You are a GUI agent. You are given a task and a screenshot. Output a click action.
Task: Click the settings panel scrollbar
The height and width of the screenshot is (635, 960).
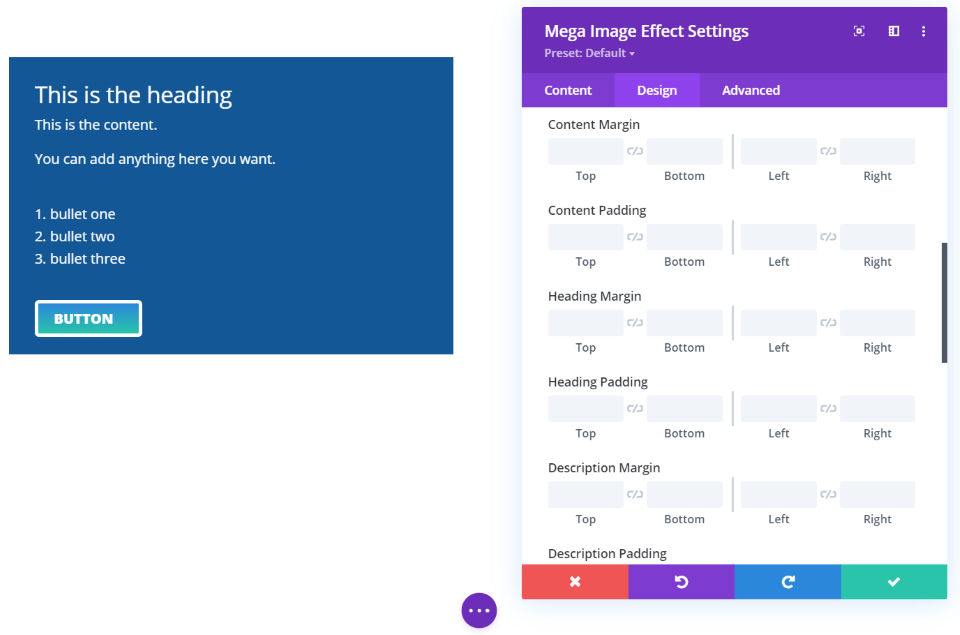tap(944, 302)
